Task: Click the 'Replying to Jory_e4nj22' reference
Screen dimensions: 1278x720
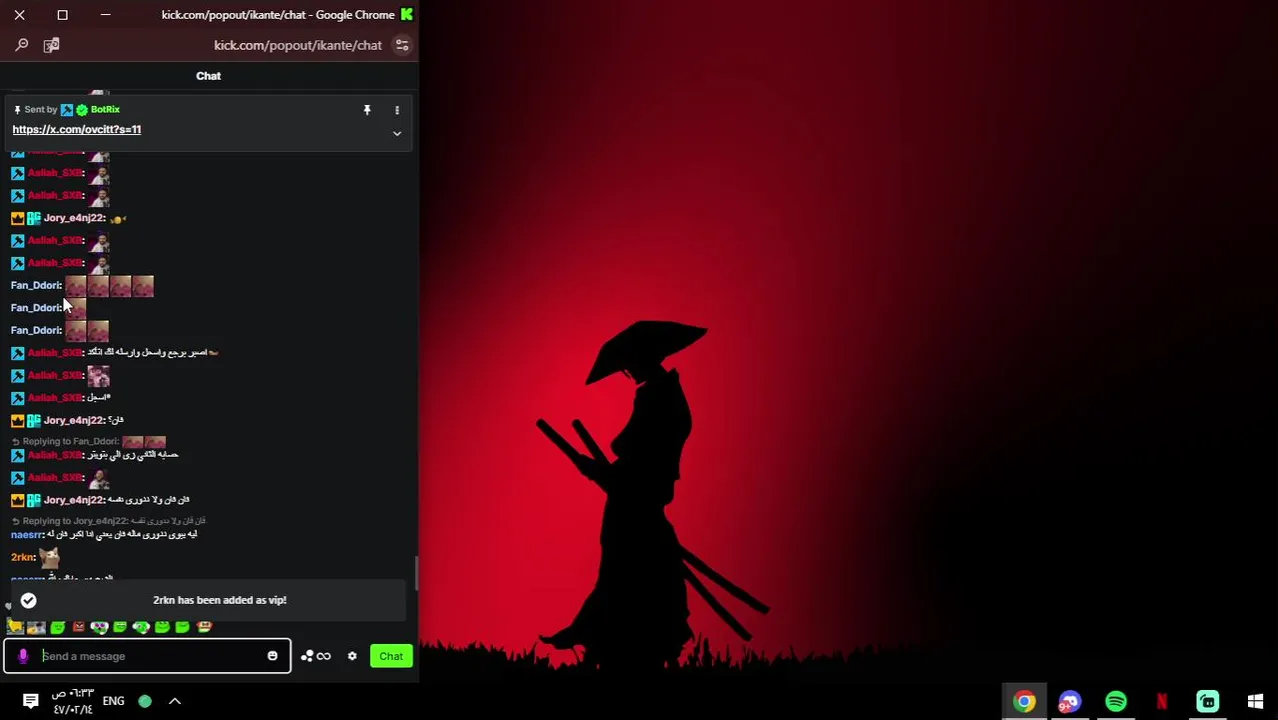Action: [x=108, y=521]
